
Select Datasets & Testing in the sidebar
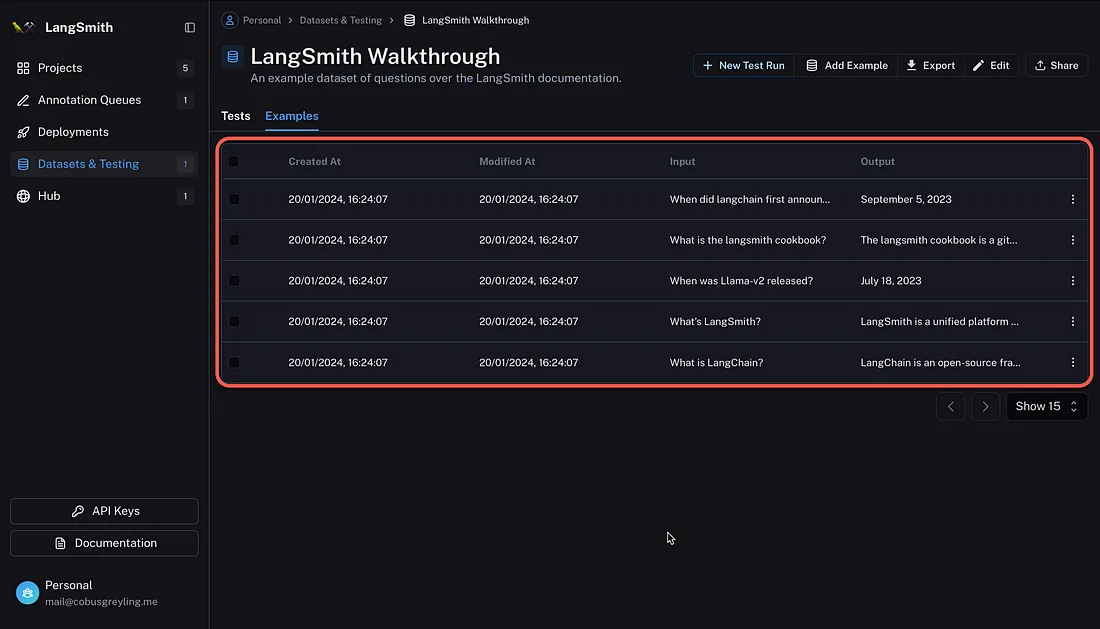[x=104, y=164]
